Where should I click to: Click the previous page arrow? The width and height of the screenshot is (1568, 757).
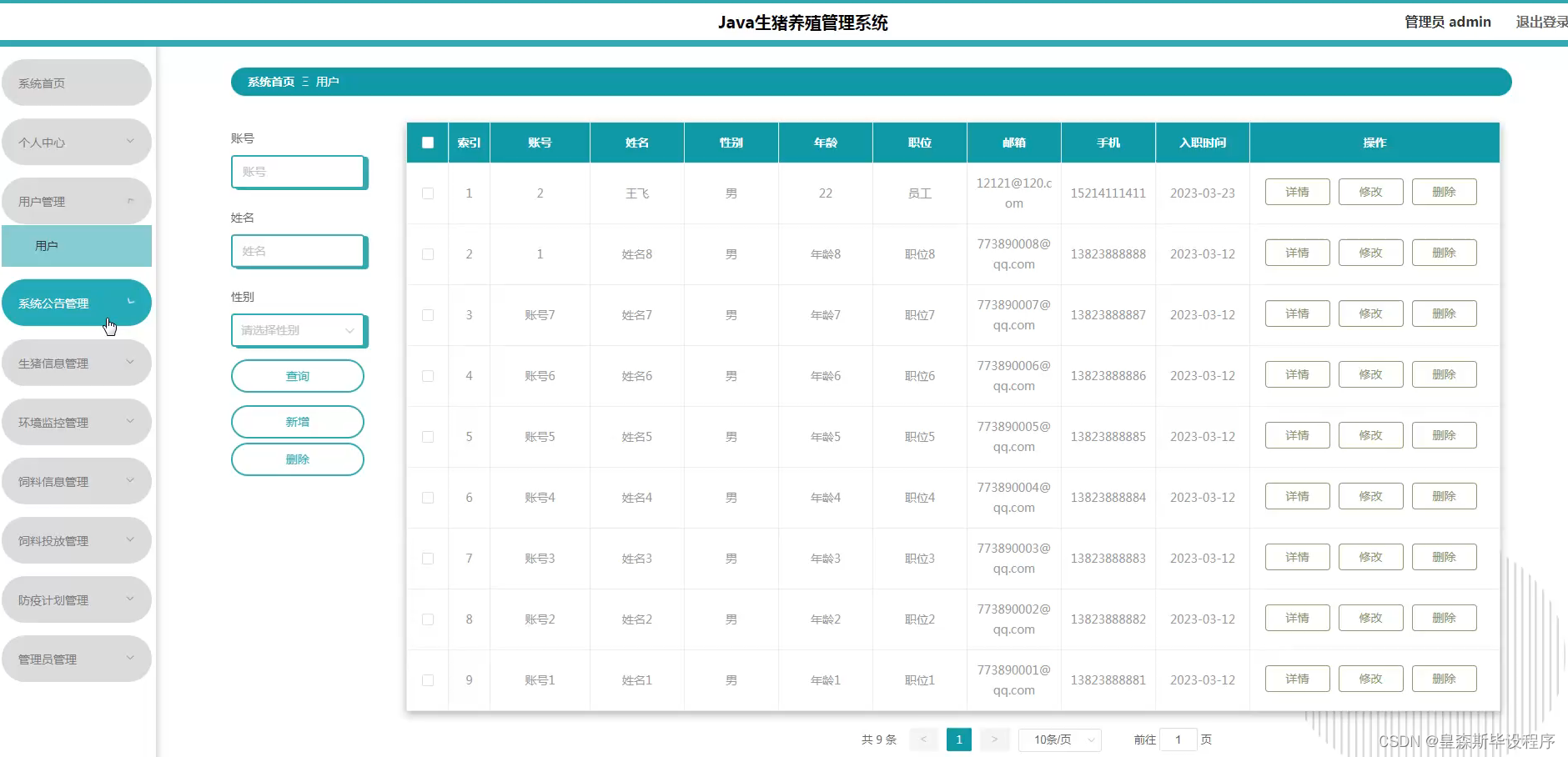pyautogui.click(x=923, y=739)
